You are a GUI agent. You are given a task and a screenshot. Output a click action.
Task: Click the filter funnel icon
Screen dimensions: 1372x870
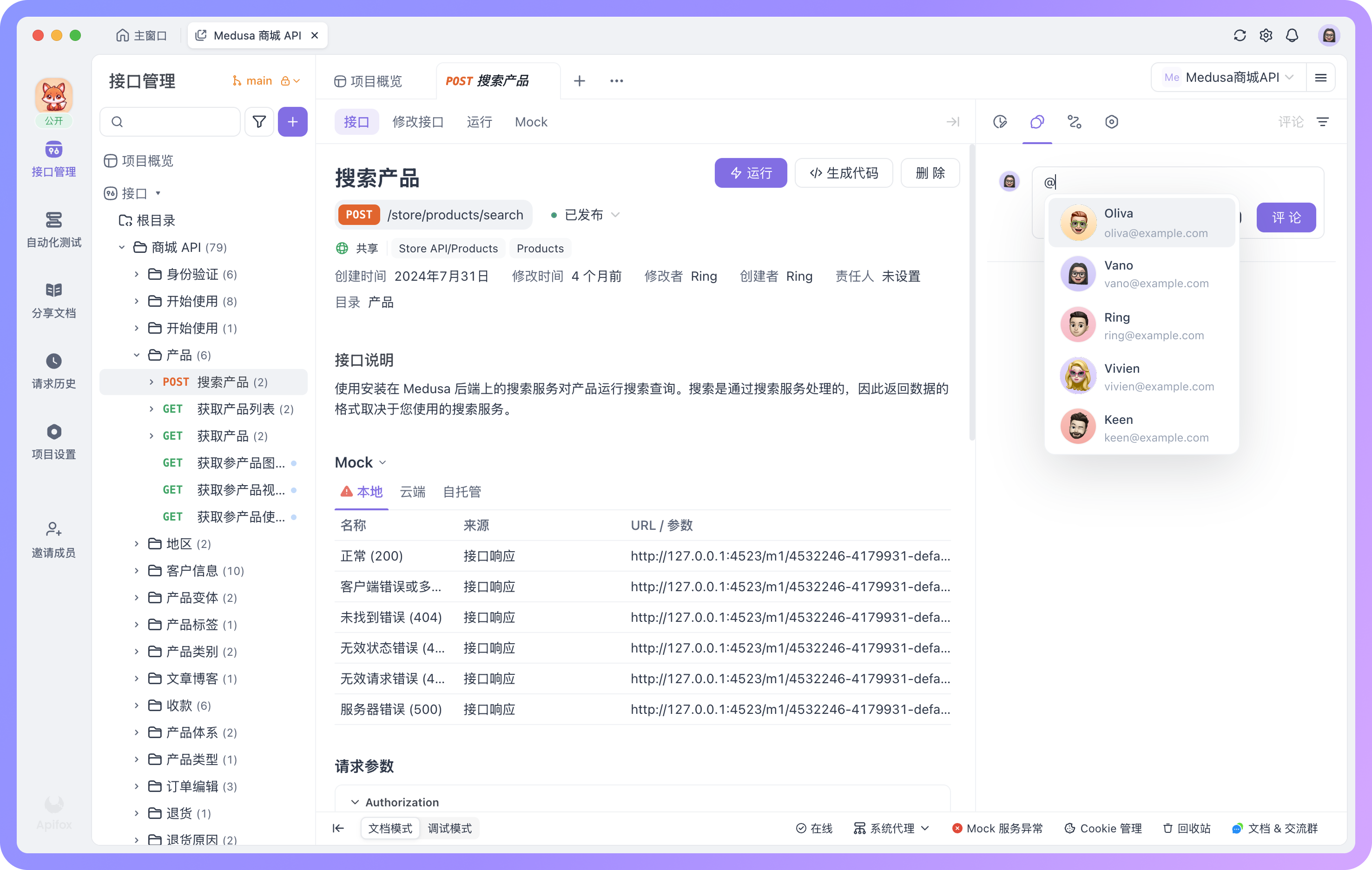tap(259, 121)
